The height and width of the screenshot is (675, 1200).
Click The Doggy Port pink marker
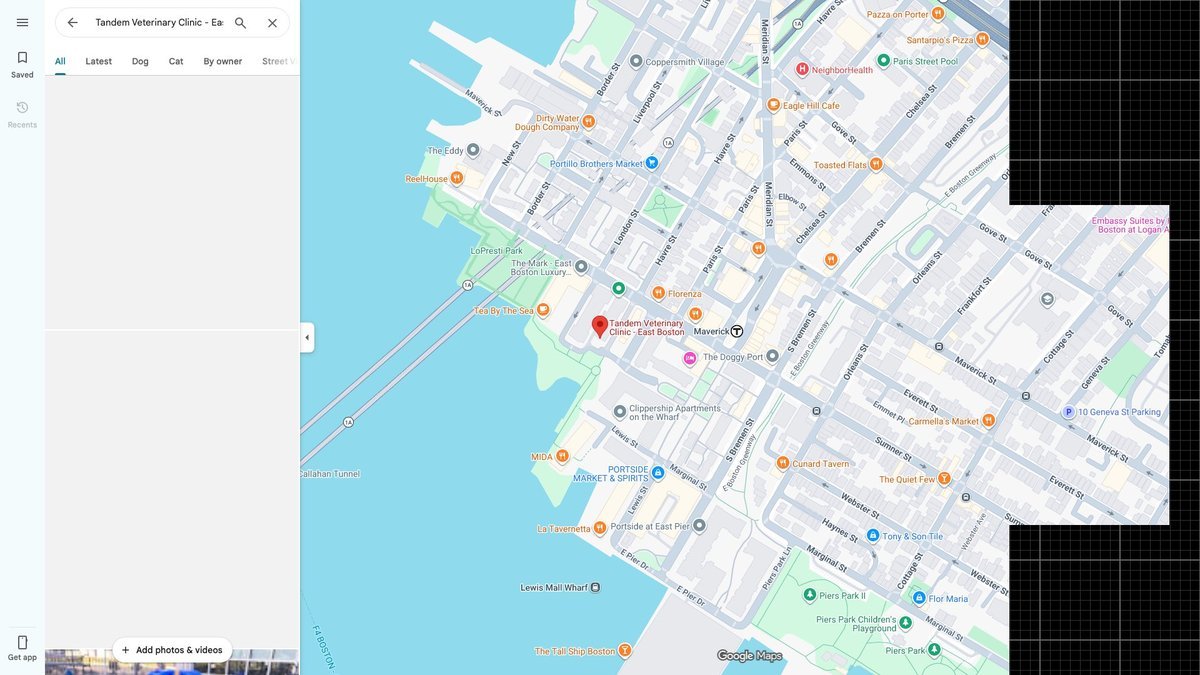(689, 357)
